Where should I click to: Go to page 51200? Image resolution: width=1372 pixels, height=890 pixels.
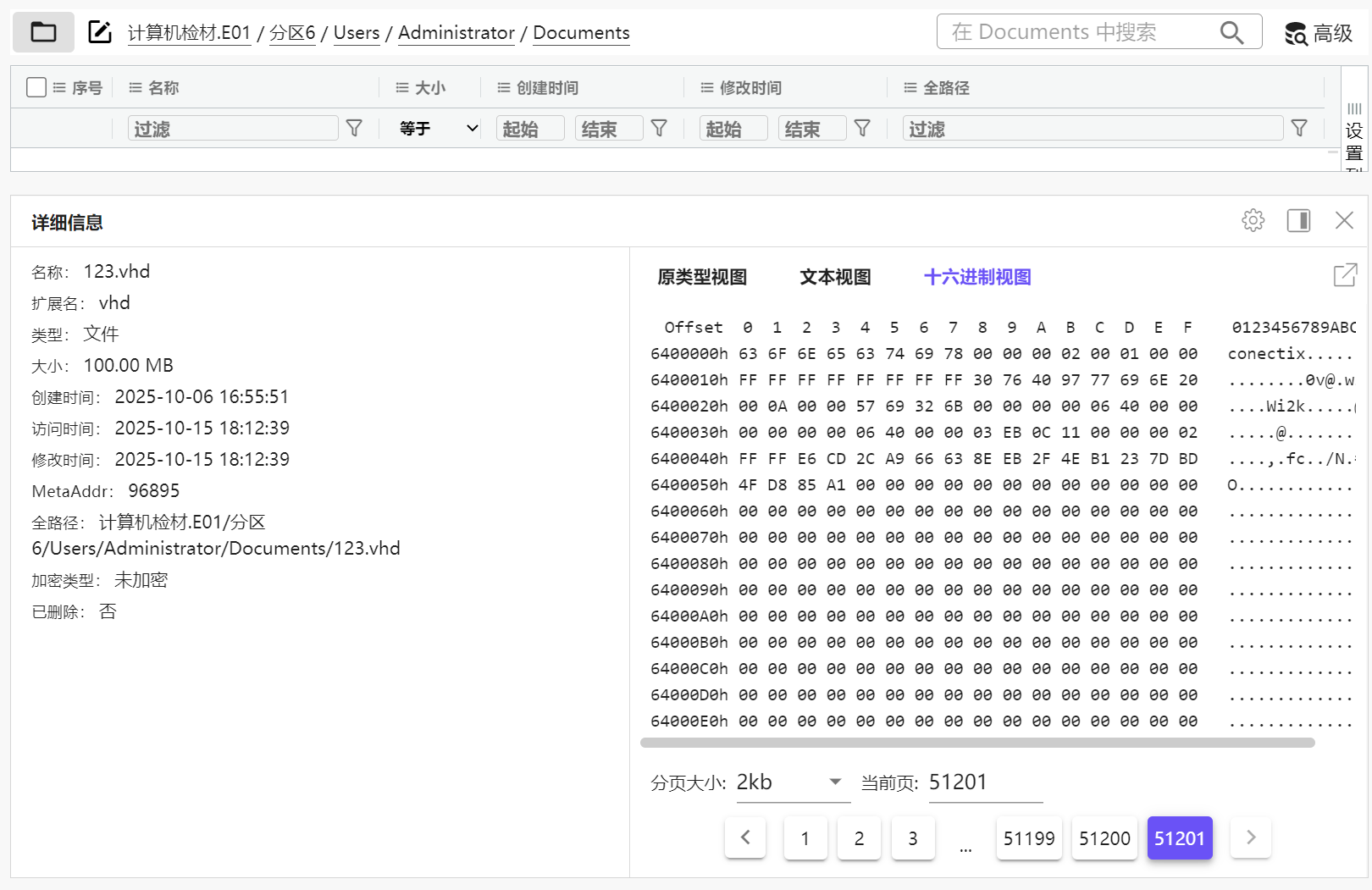(x=1104, y=838)
